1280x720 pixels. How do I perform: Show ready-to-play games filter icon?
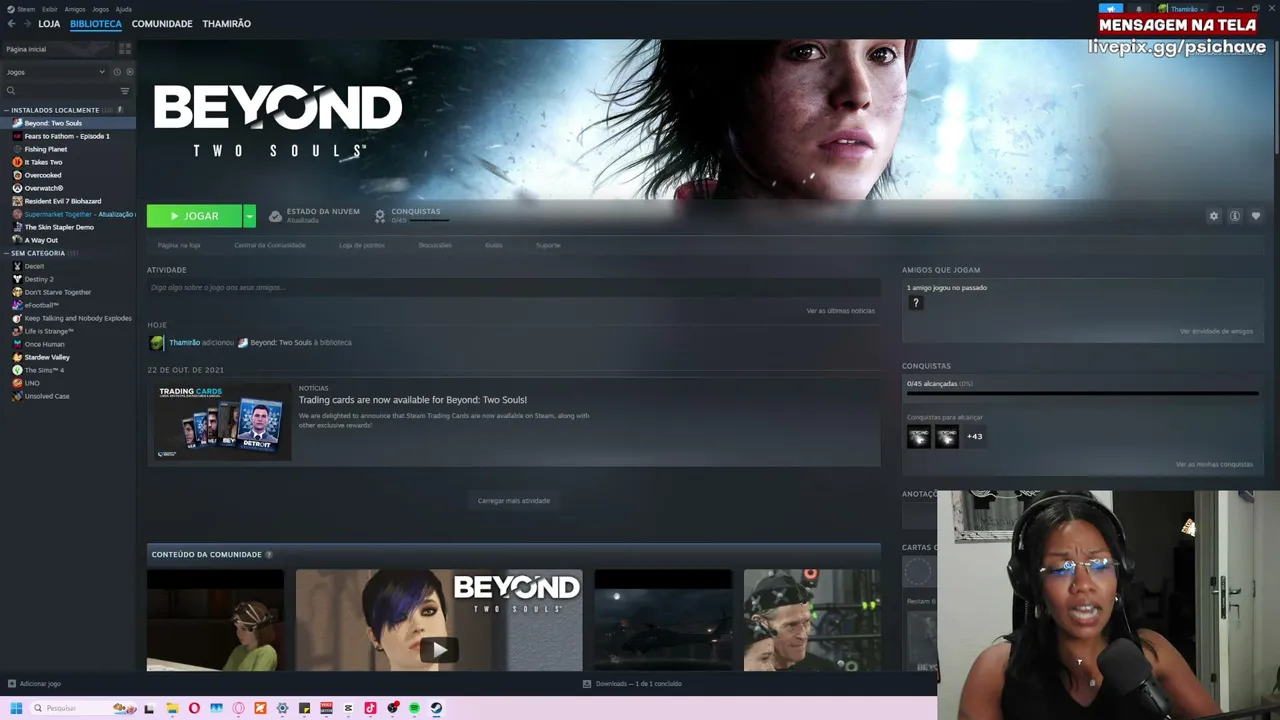tap(129, 72)
